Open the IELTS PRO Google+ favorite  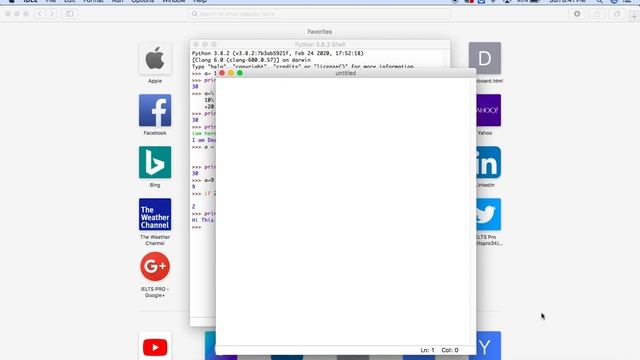tap(155, 267)
